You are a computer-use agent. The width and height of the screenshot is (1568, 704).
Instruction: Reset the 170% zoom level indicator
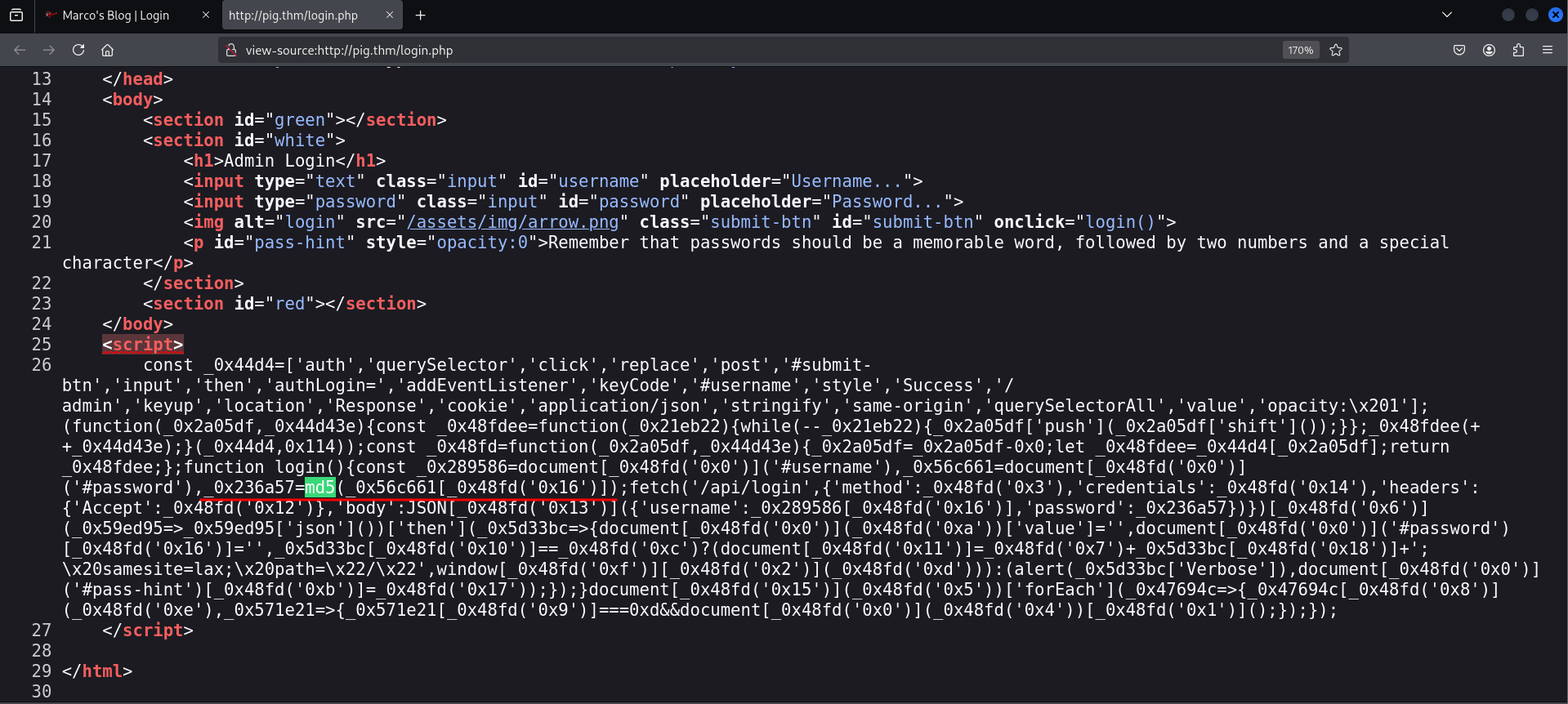[1300, 50]
